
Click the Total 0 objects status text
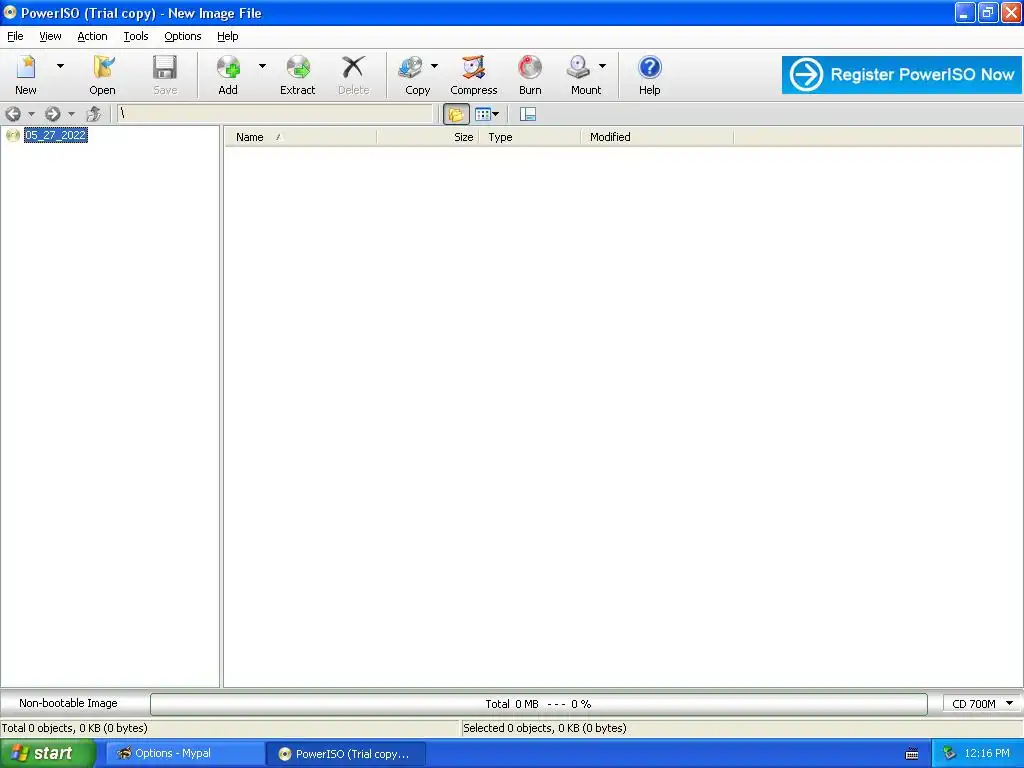click(x=74, y=728)
